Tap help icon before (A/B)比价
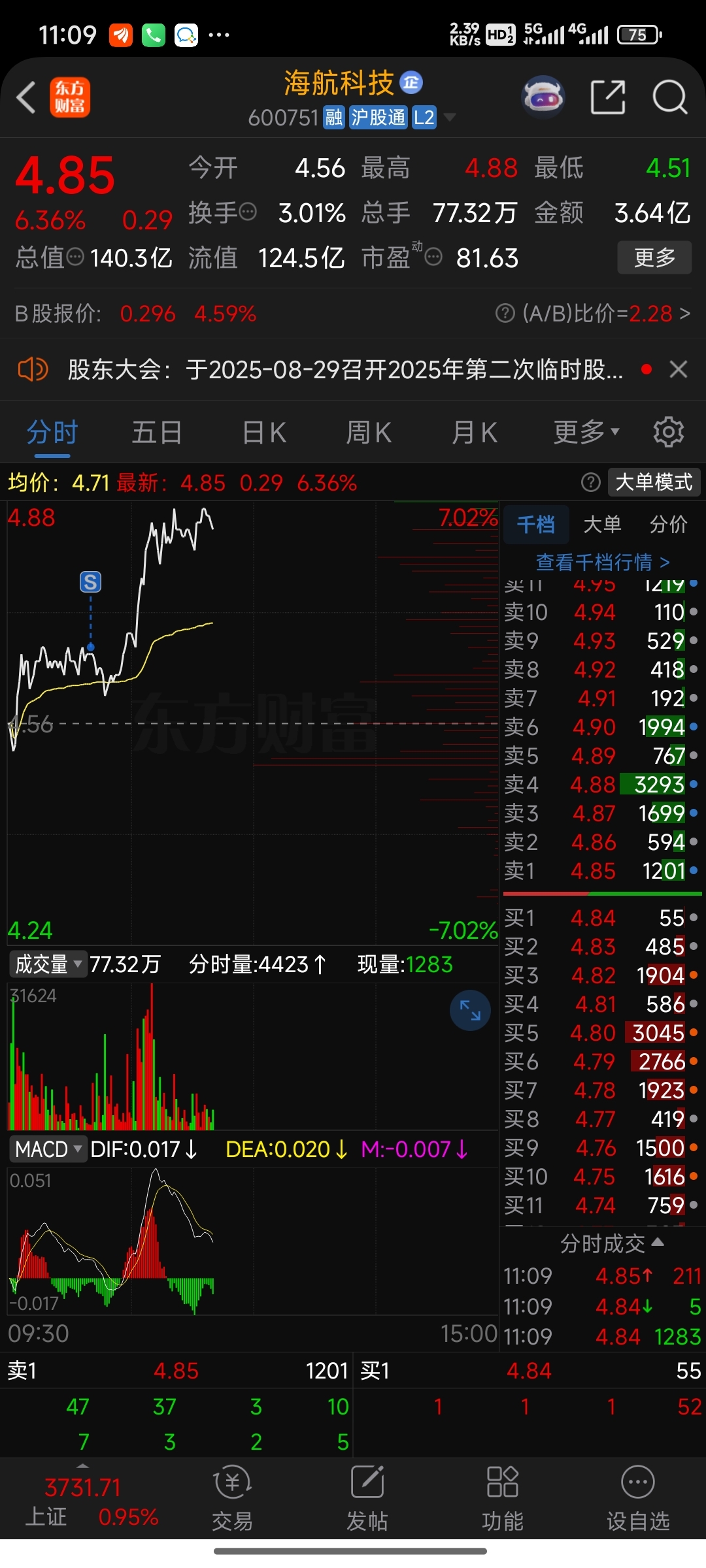The height and width of the screenshot is (1568, 706). [x=505, y=314]
